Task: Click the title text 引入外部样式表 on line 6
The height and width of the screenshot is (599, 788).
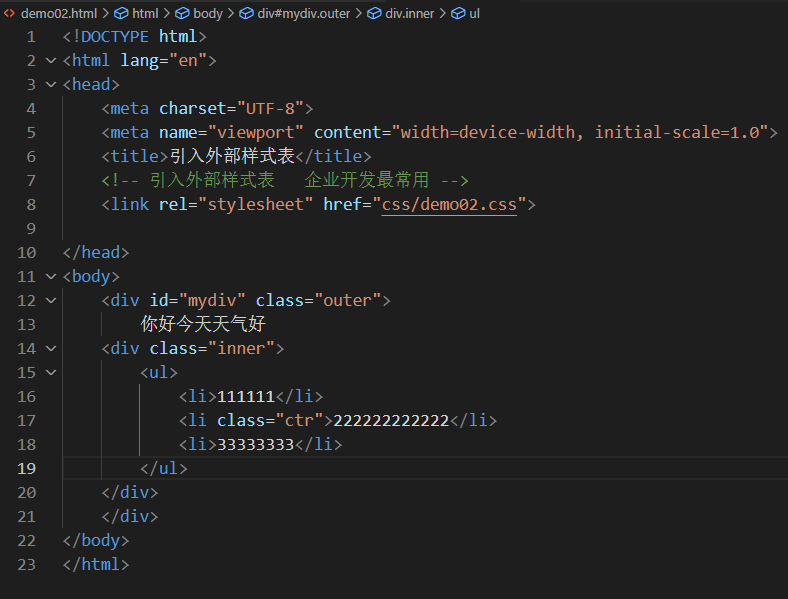Action: click(232, 156)
